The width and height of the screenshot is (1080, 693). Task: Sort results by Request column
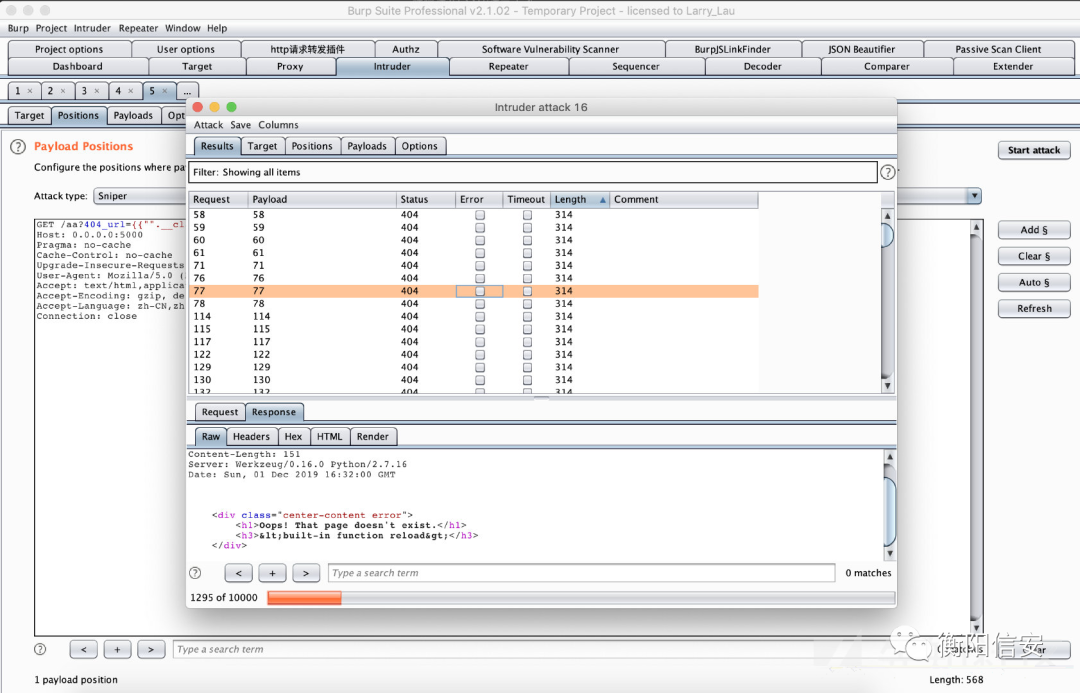tap(218, 200)
